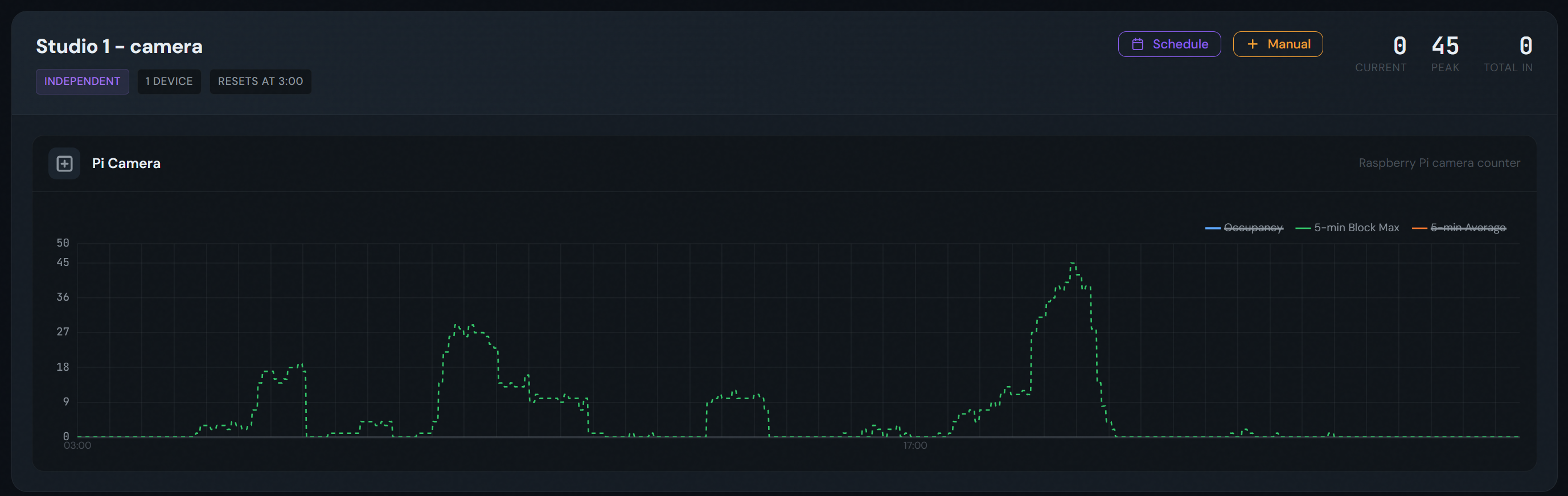Select the 1 DEVICE badge

pos(169,81)
